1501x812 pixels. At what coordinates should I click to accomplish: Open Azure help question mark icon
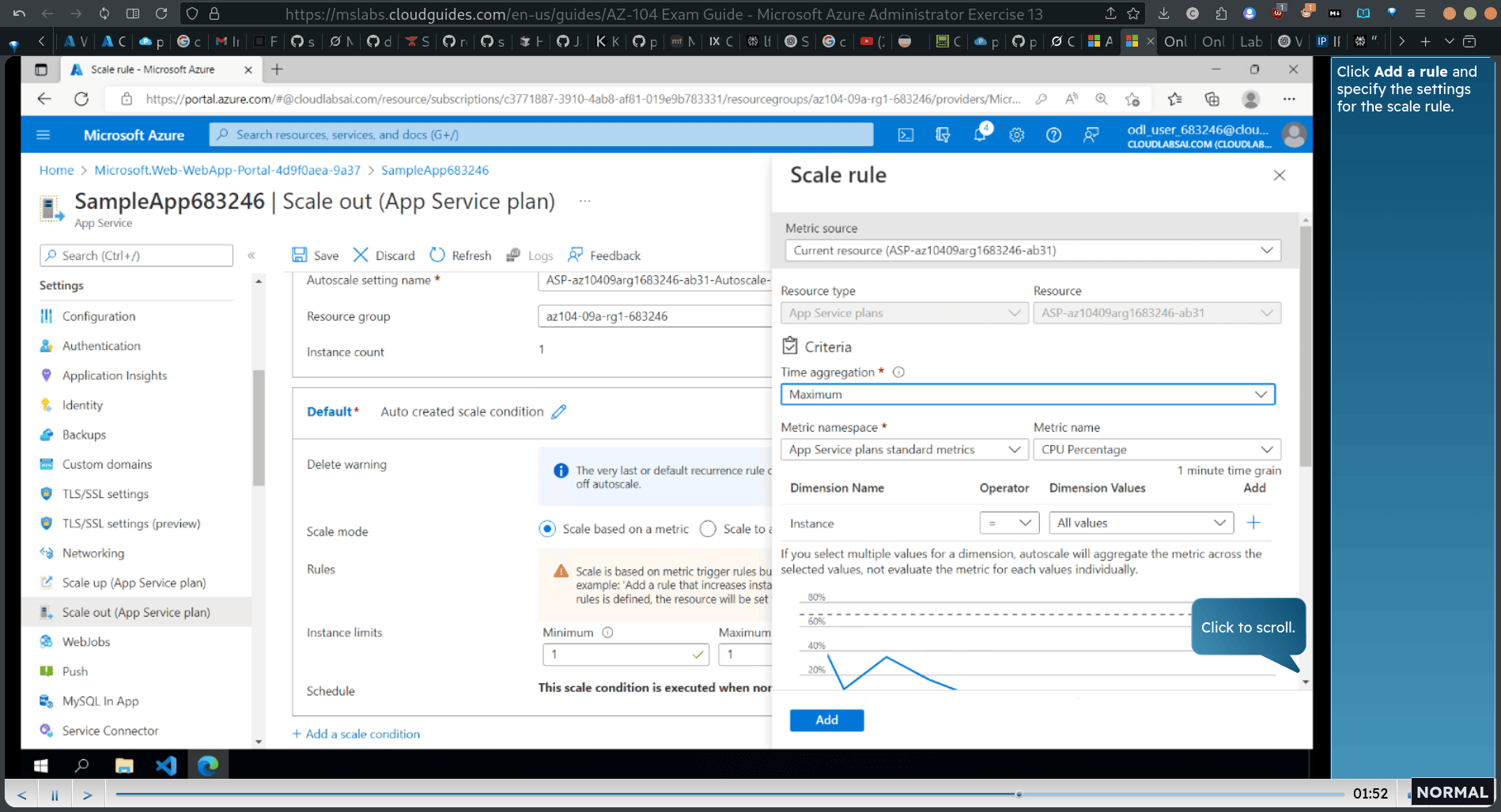pos(1053,135)
